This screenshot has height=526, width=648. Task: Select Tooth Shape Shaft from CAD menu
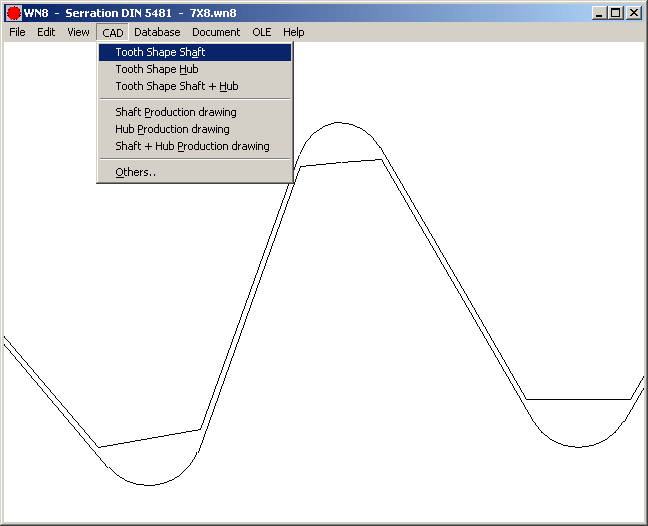[160, 52]
